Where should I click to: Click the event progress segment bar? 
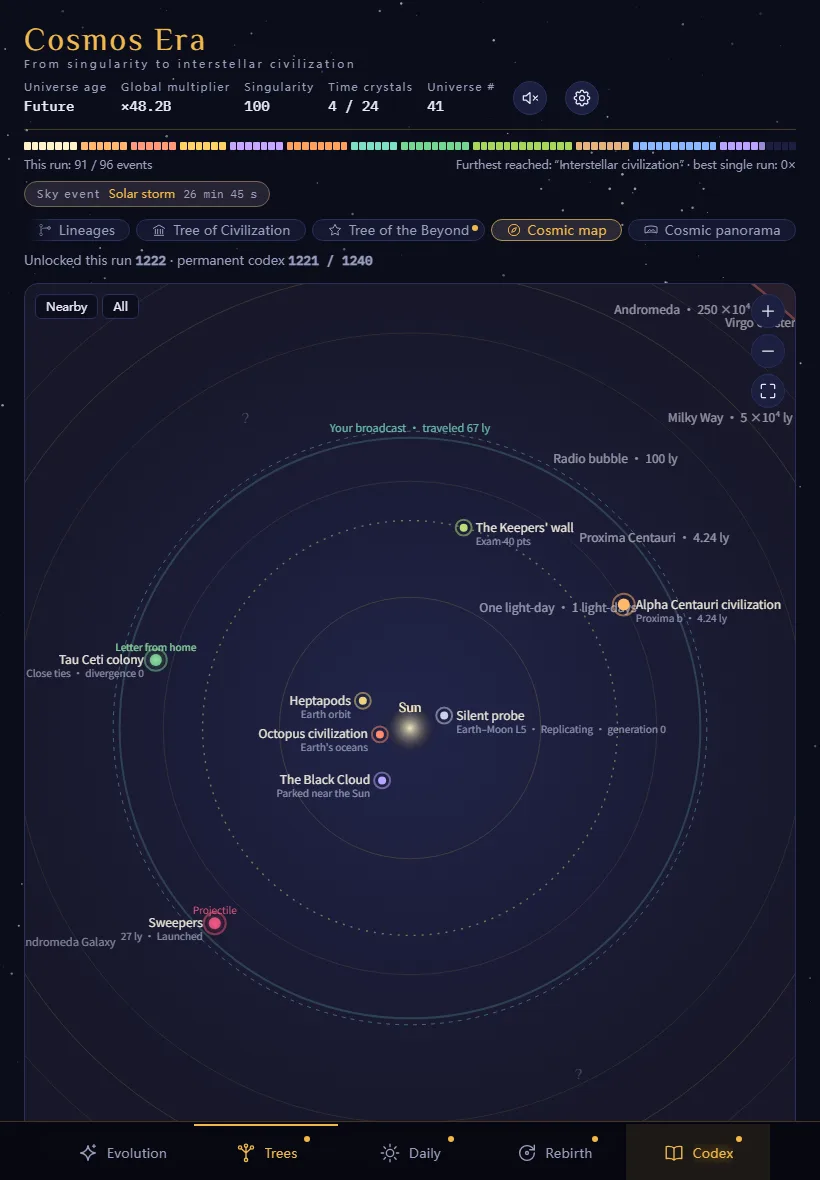[x=410, y=146]
